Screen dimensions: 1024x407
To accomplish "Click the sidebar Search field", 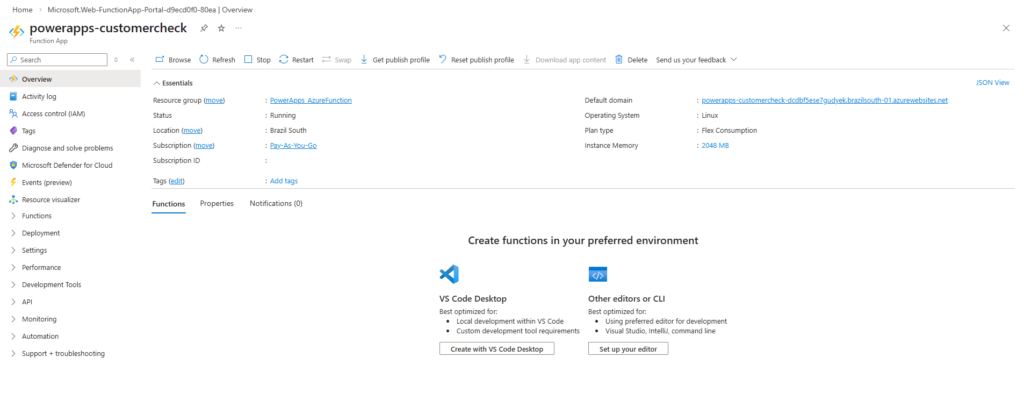I will click(57, 59).
